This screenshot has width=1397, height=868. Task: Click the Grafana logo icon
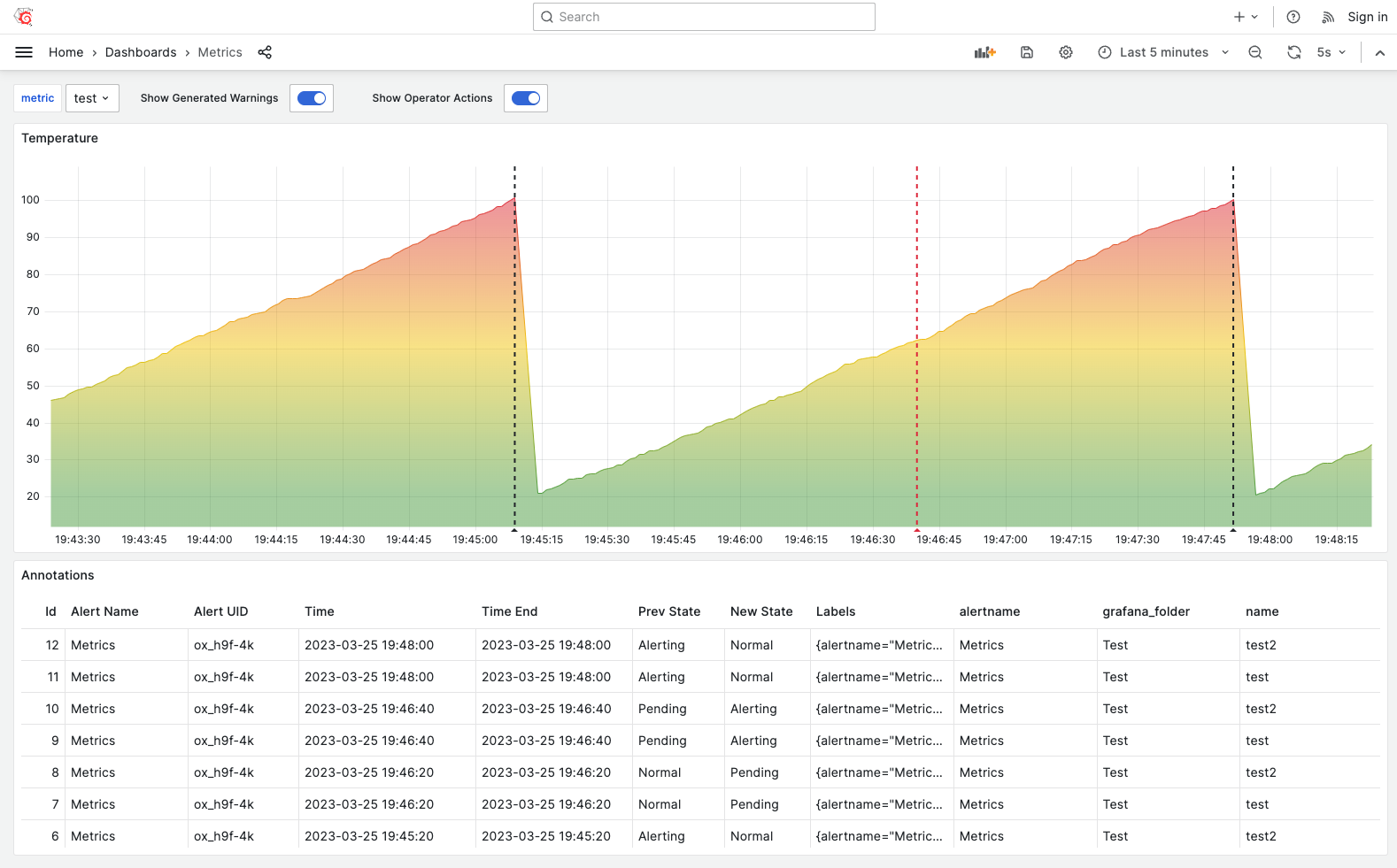(24, 17)
